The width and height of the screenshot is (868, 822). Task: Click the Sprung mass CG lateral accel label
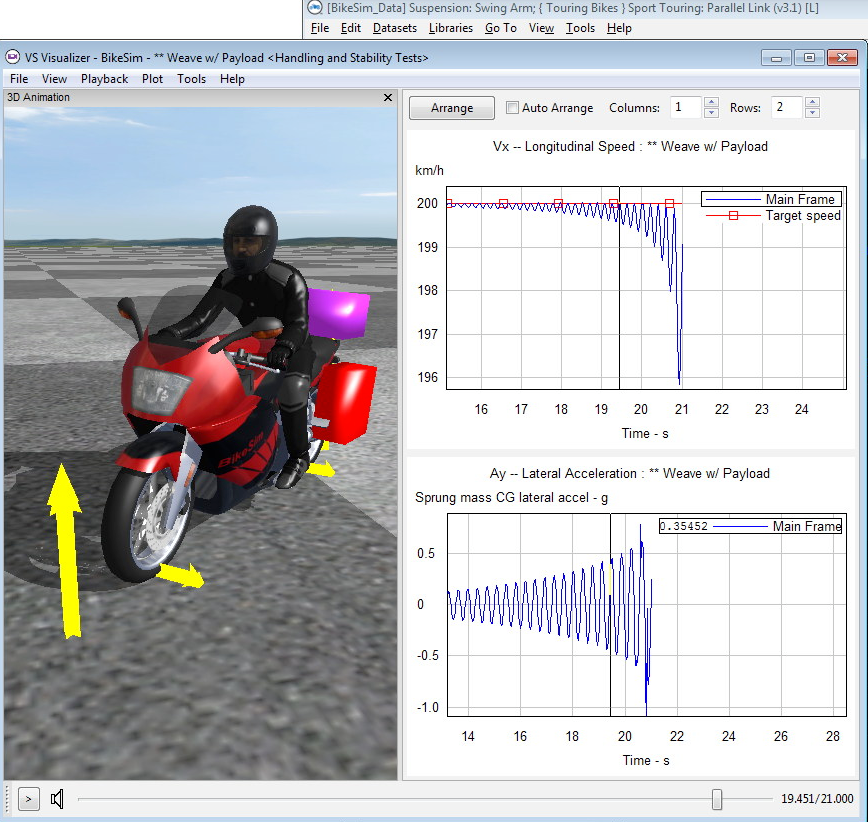click(x=512, y=498)
